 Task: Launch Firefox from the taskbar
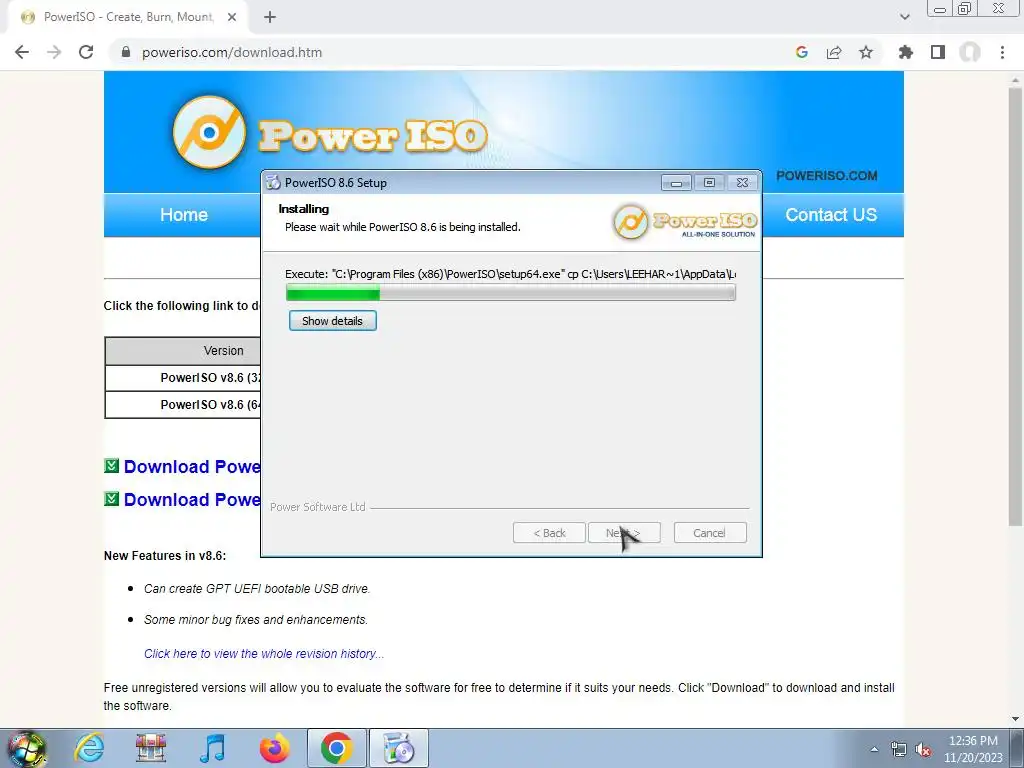click(274, 748)
